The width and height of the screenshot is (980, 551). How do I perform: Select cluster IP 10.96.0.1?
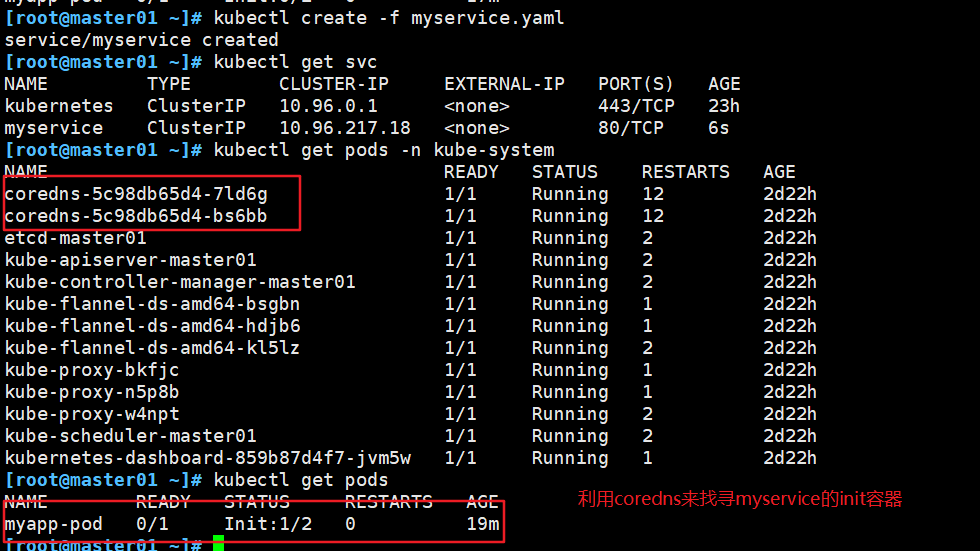pos(328,106)
